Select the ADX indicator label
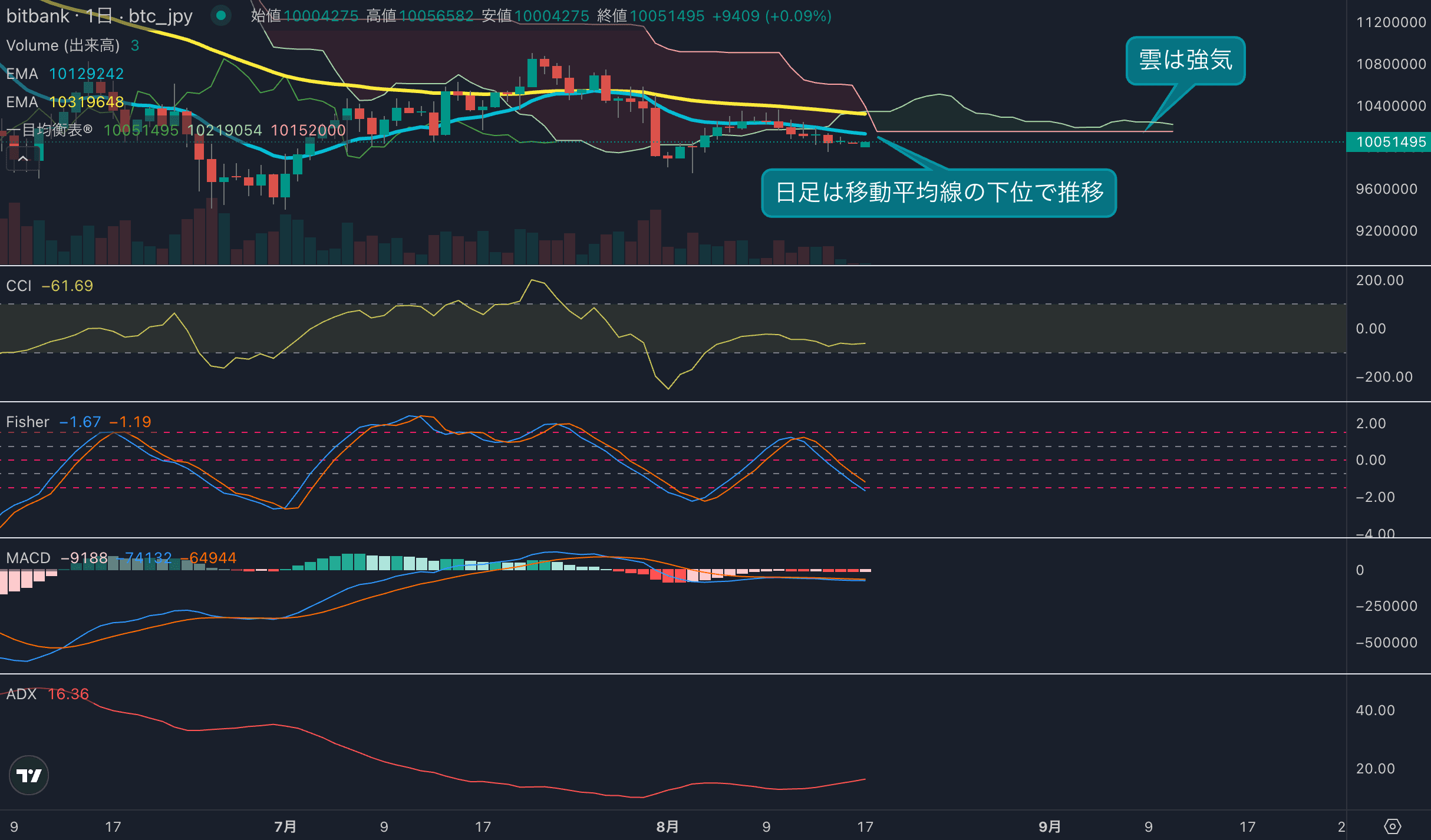The width and height of the screenshot is (1431, 840). click(x=21, y=694)
